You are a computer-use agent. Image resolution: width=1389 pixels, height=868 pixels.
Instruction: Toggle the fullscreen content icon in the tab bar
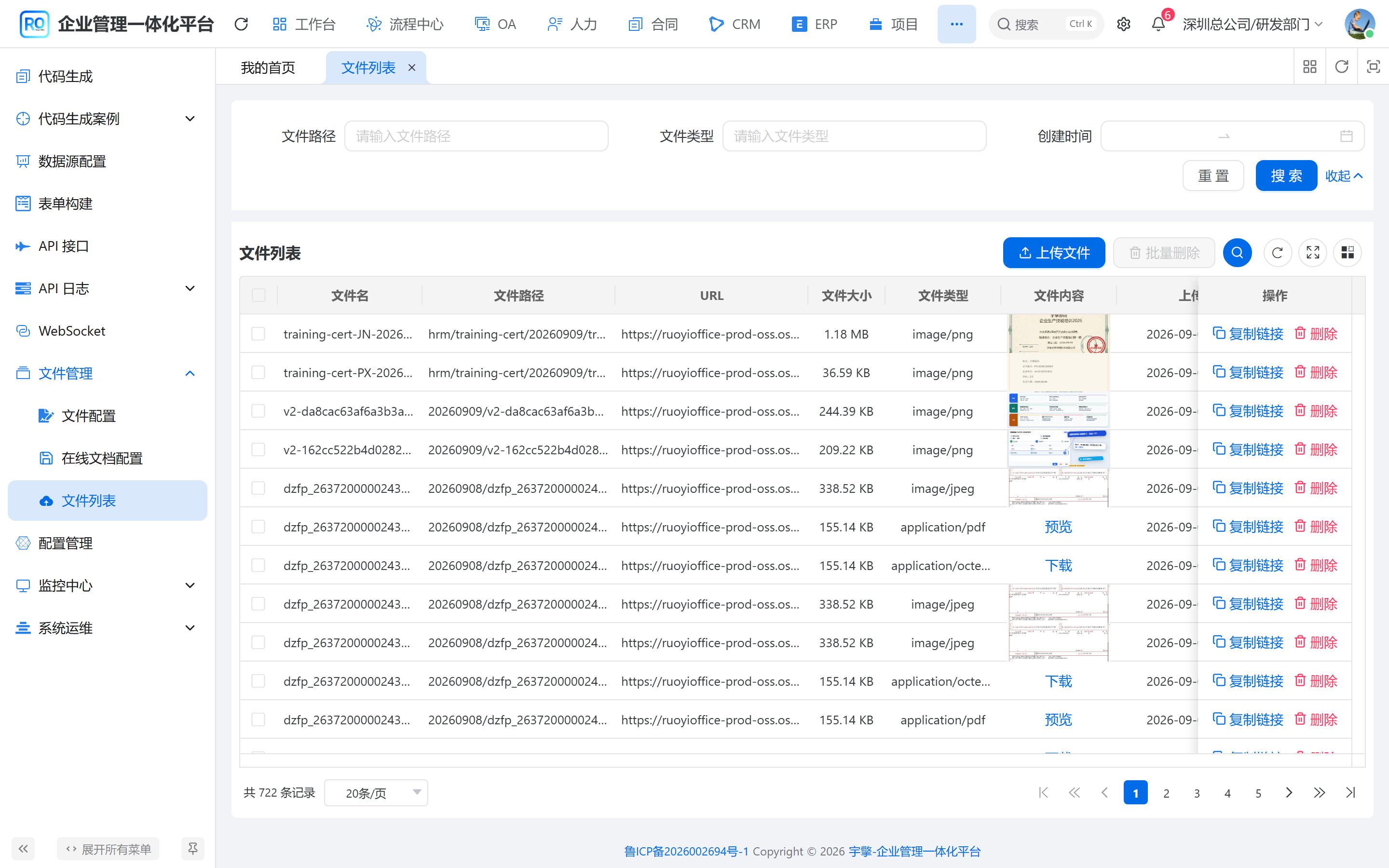(x=1373, y=67)
